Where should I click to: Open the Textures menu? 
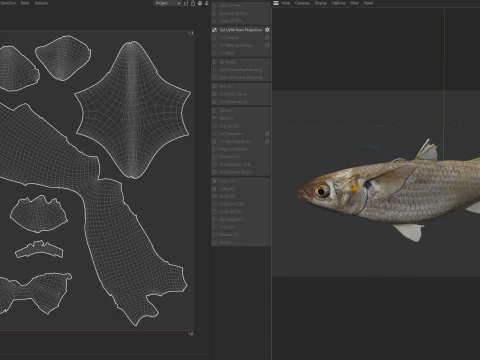(x=41, y=3)
